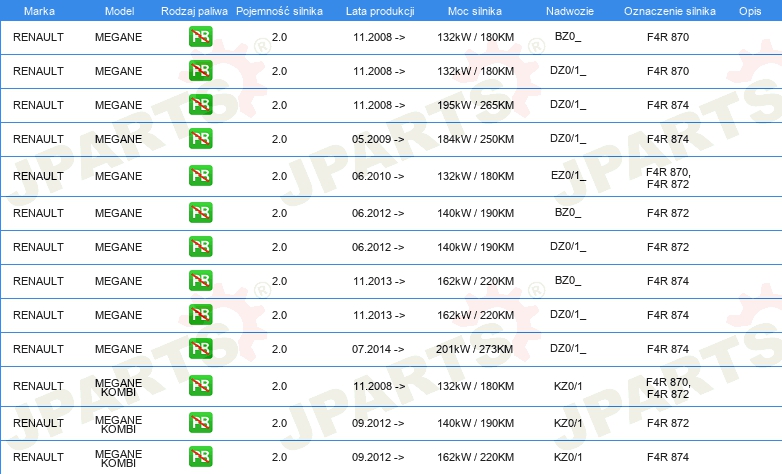Select the 195kW / 265KM power cell
The image size is (782, 474).
[475, 105]
